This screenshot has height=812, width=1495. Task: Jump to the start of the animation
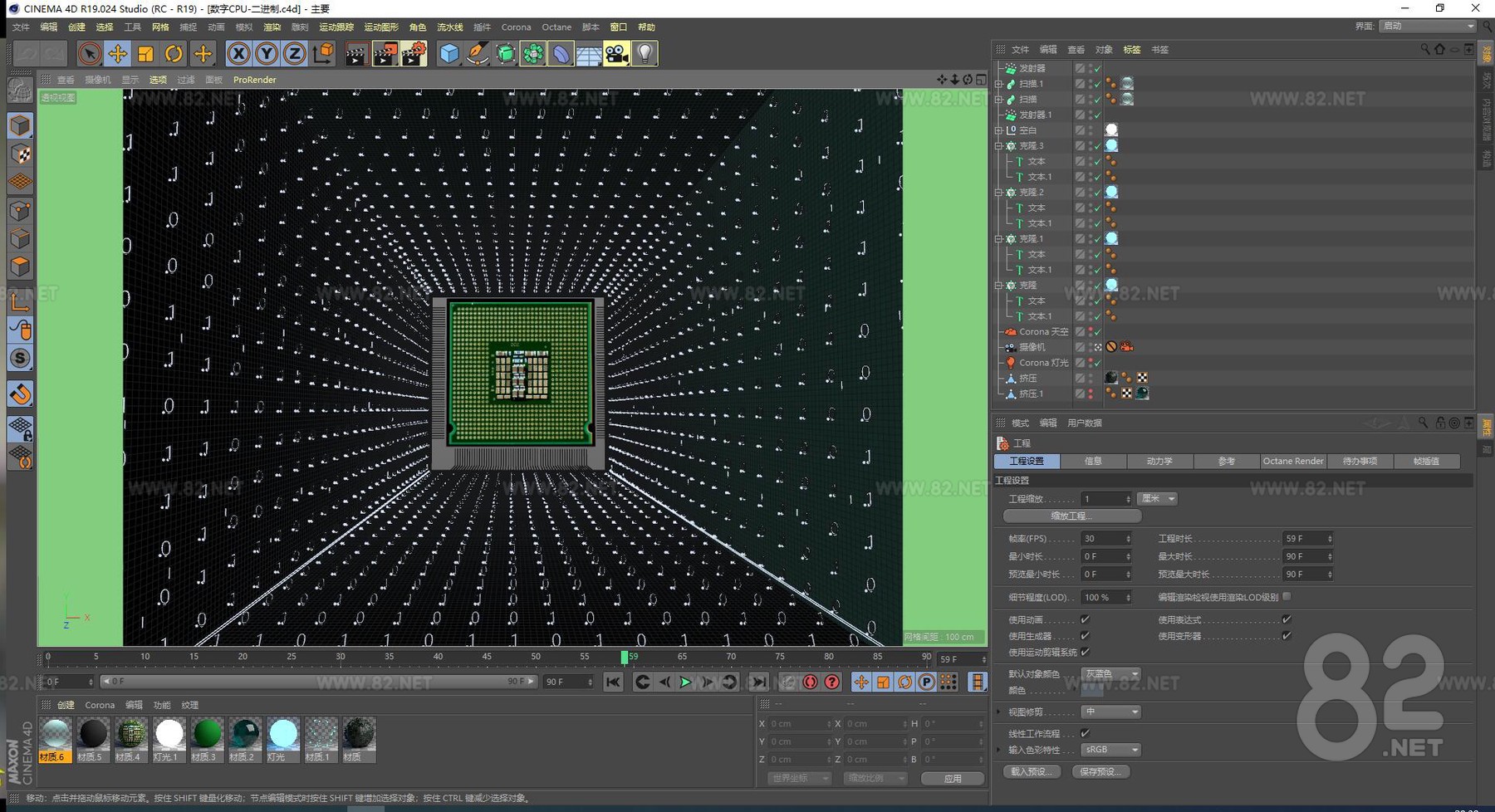(x=613, y=682)
